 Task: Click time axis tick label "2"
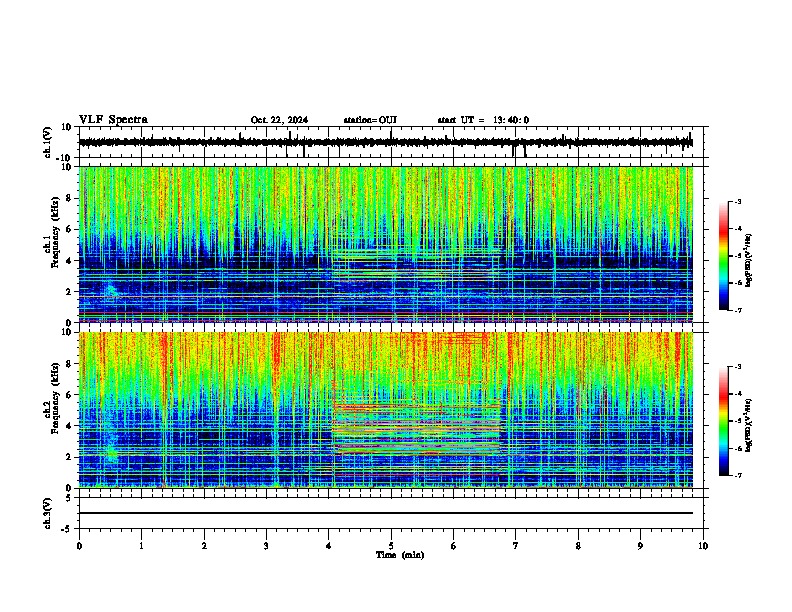tap(204, 546)
